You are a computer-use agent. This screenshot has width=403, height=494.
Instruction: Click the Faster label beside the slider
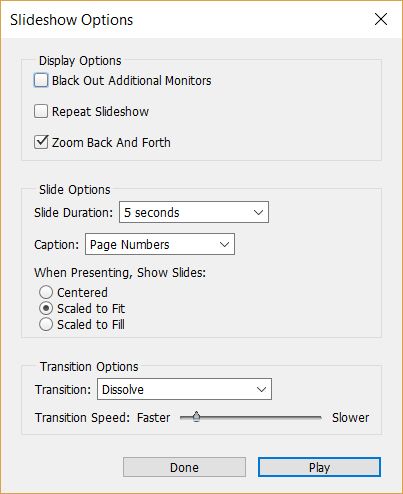point(154,417)
